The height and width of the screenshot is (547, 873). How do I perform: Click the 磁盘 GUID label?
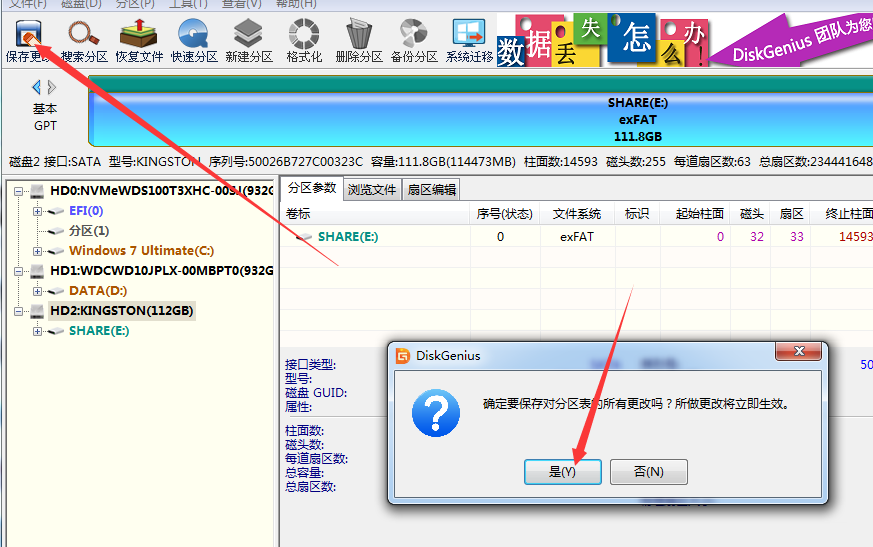coord(316,393)
